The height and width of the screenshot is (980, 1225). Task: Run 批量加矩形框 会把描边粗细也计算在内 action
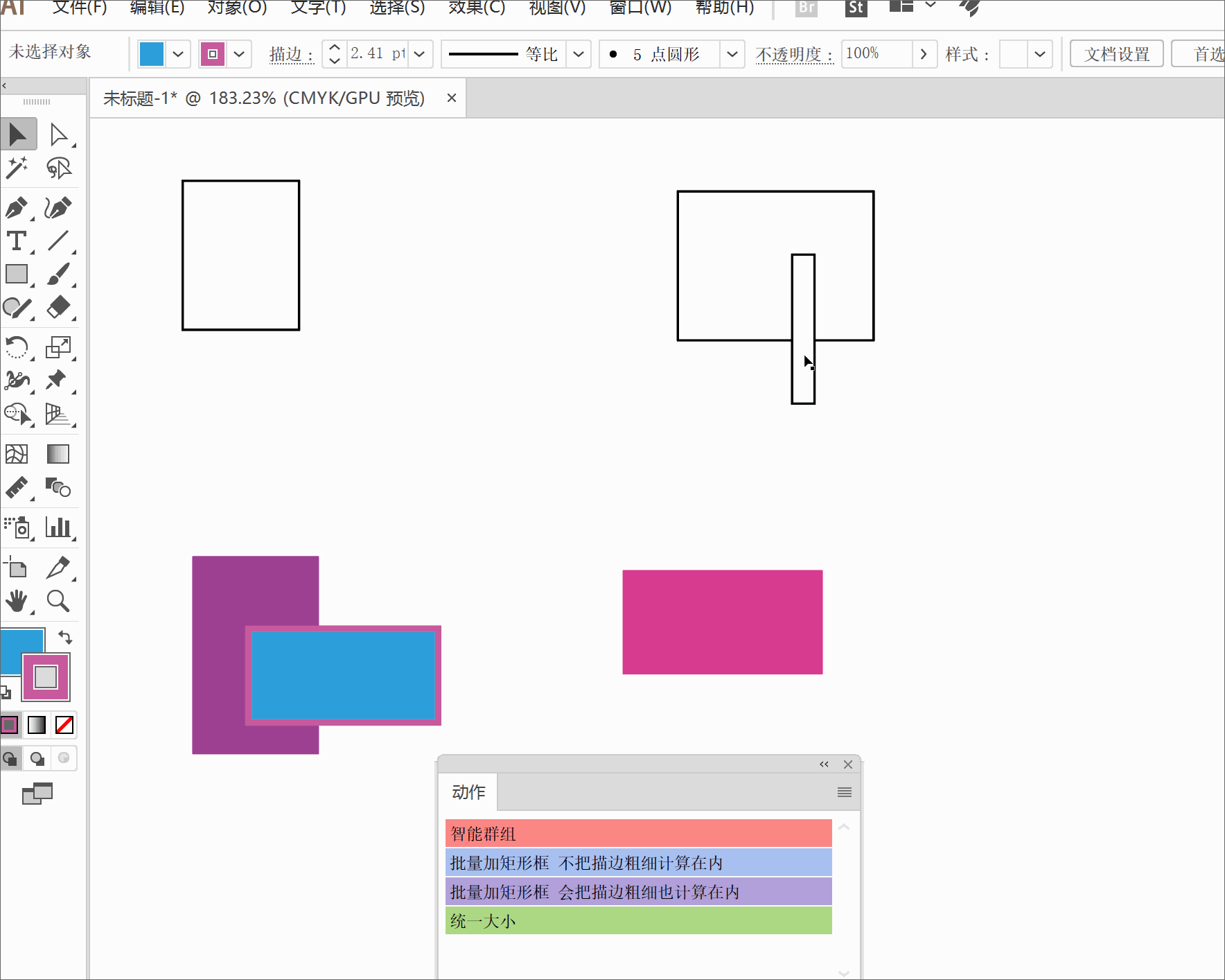point(638,892)
